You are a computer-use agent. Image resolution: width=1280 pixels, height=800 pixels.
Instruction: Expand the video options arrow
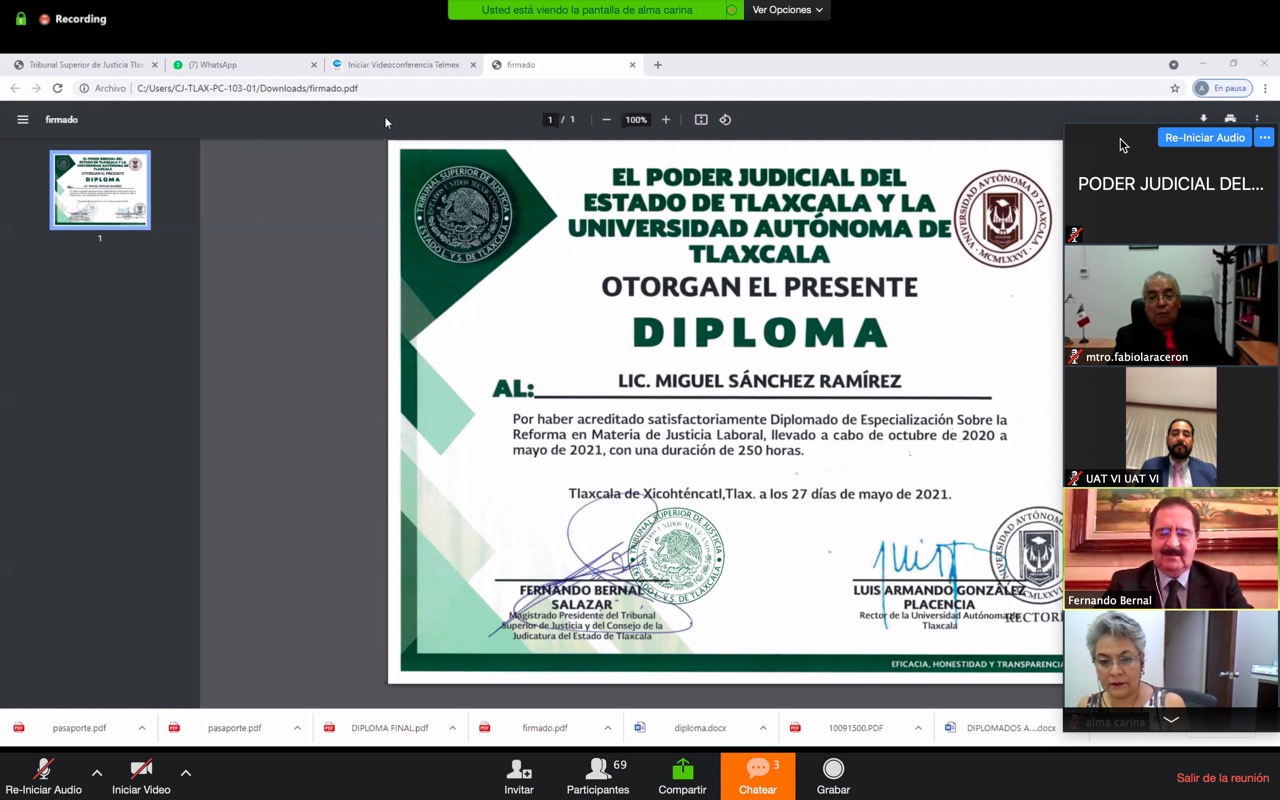click(x=186, y=772)
